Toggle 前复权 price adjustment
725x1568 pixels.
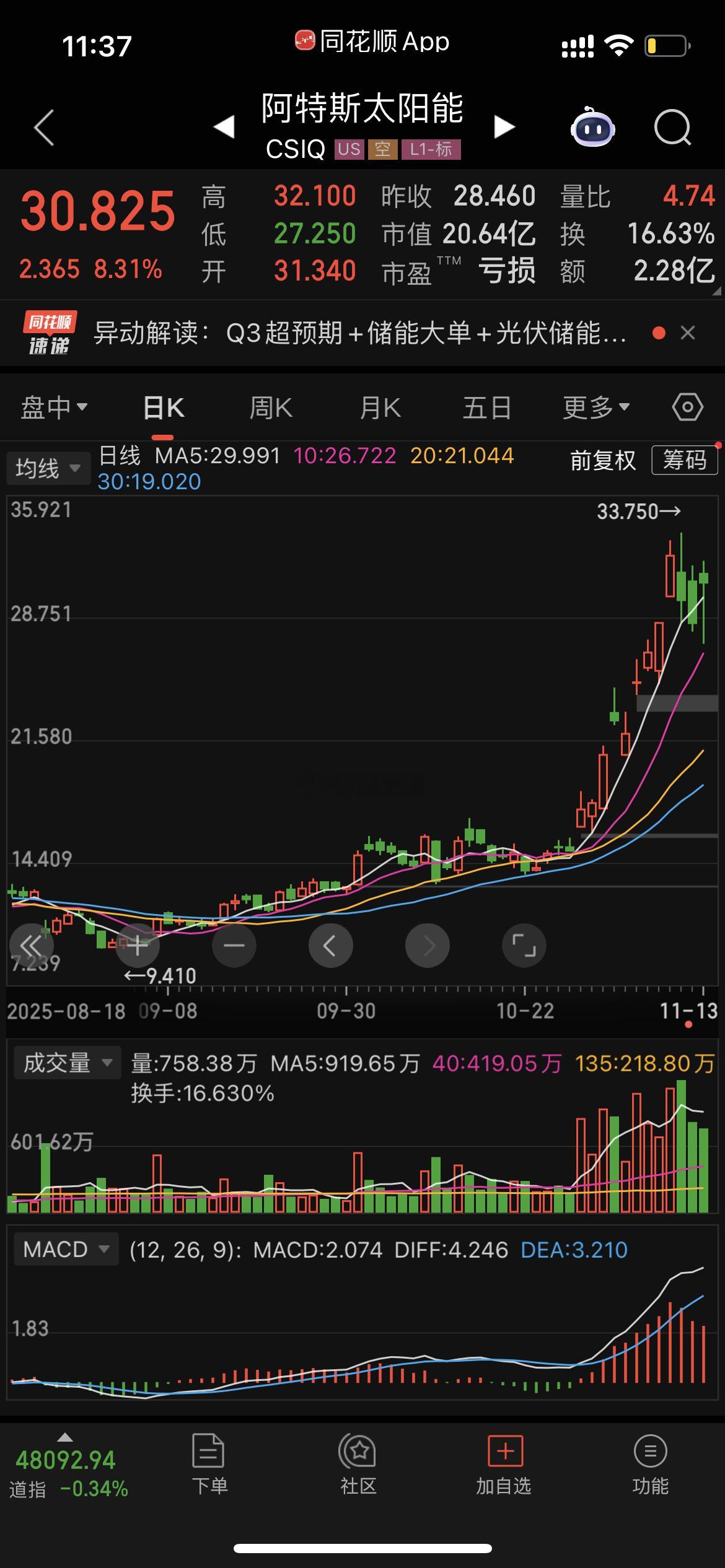603,460
